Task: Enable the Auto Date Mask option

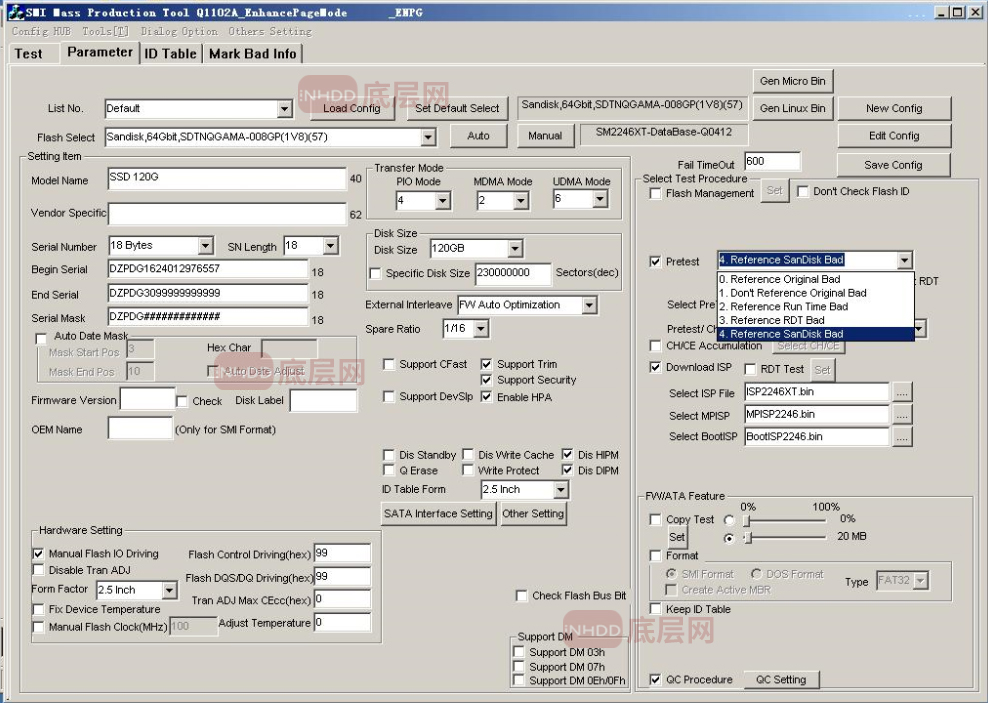Action: point(41,339)
